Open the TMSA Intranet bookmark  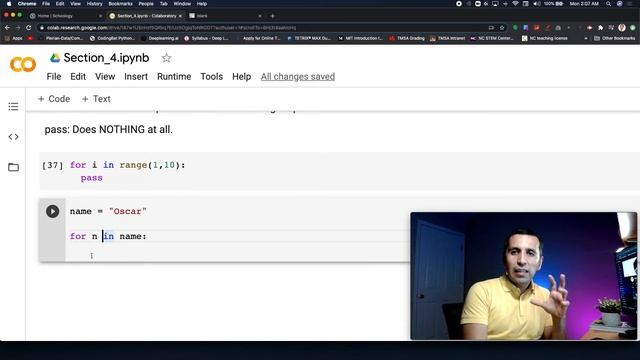447,38
